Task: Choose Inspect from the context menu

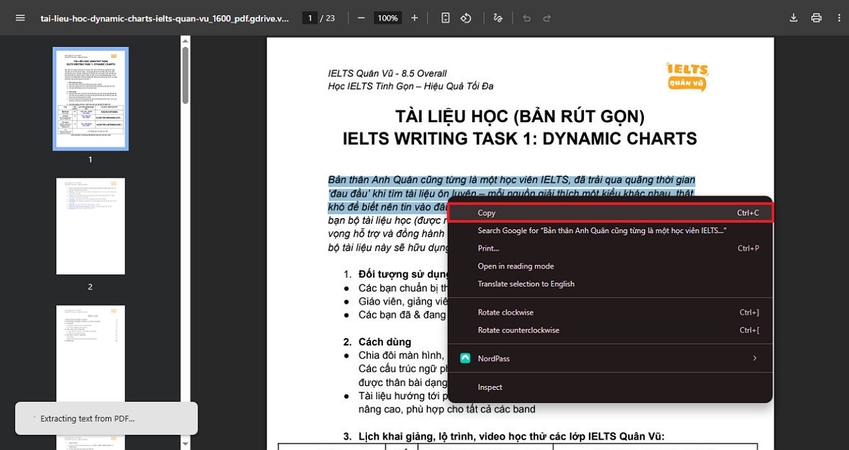Action: (611, 387)
